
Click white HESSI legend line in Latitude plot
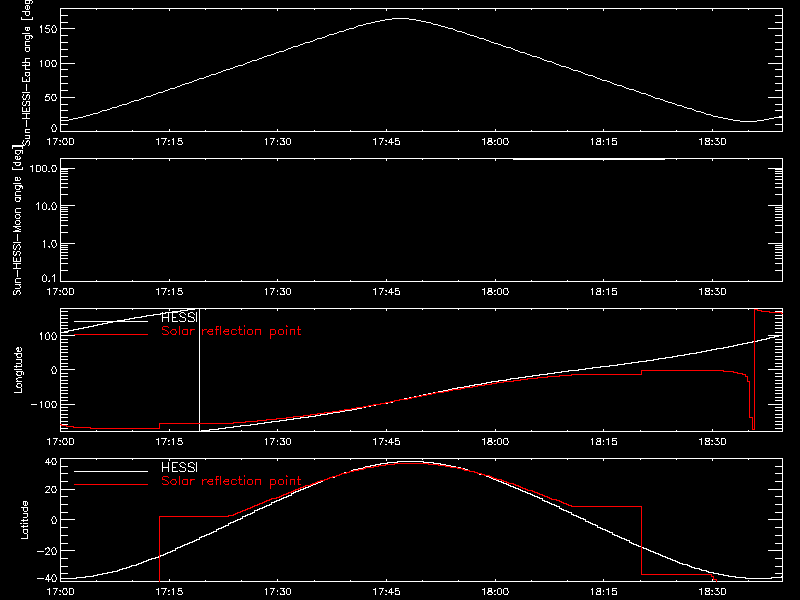pos(111,471)
